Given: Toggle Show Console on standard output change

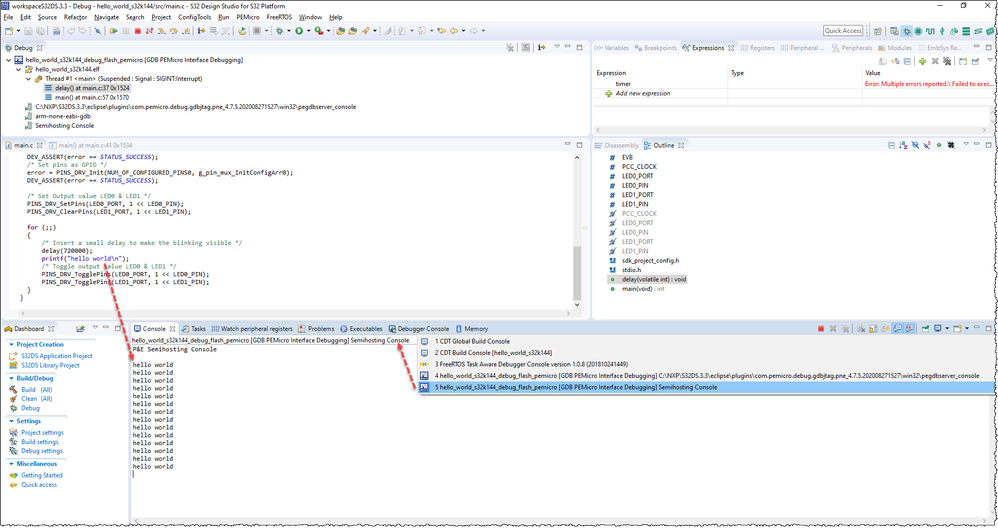Looking at the screenshot, I should click(x=897, y=329).
